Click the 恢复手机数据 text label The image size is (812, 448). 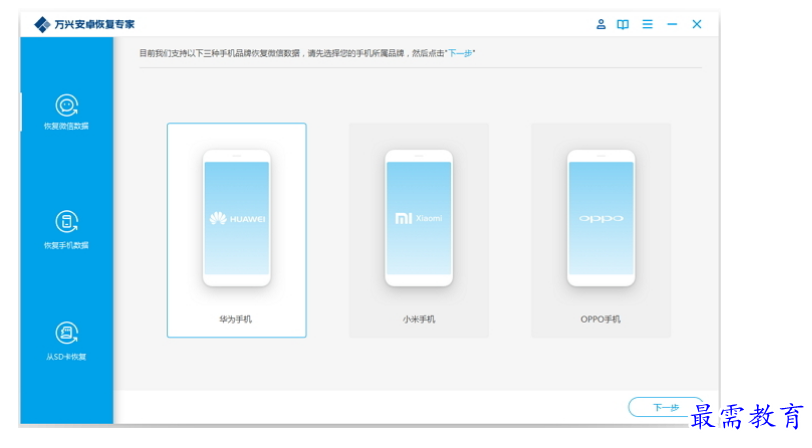coord(66,245)
